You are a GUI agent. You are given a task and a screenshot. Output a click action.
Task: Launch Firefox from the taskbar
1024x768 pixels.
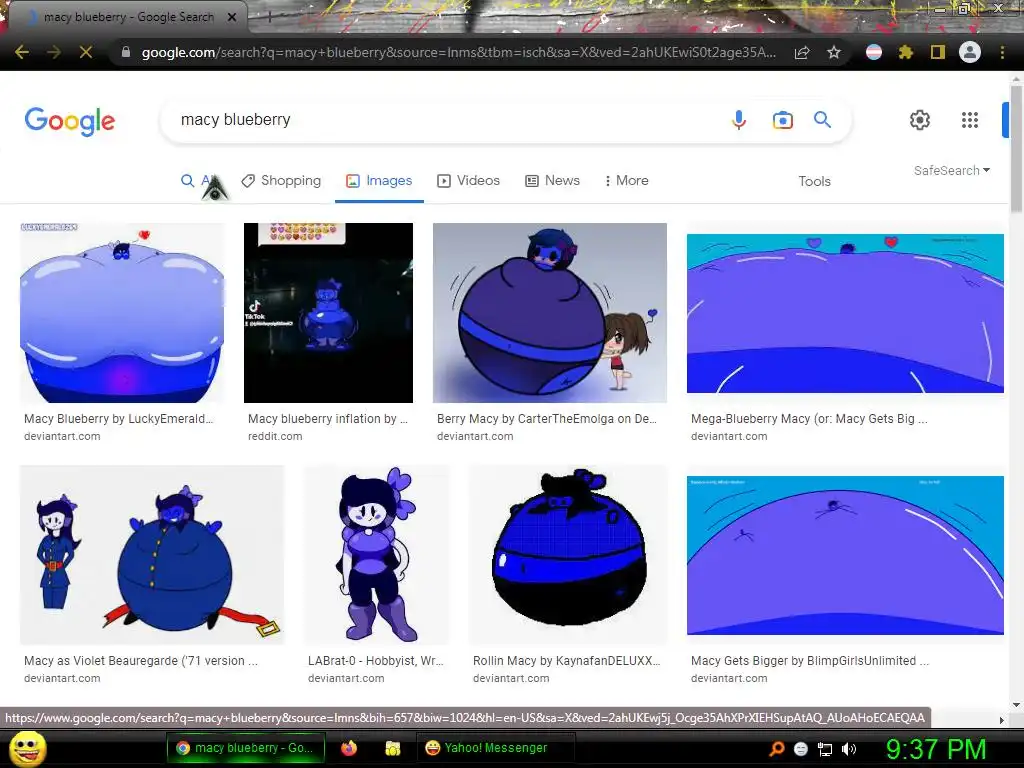click(349, 748)
